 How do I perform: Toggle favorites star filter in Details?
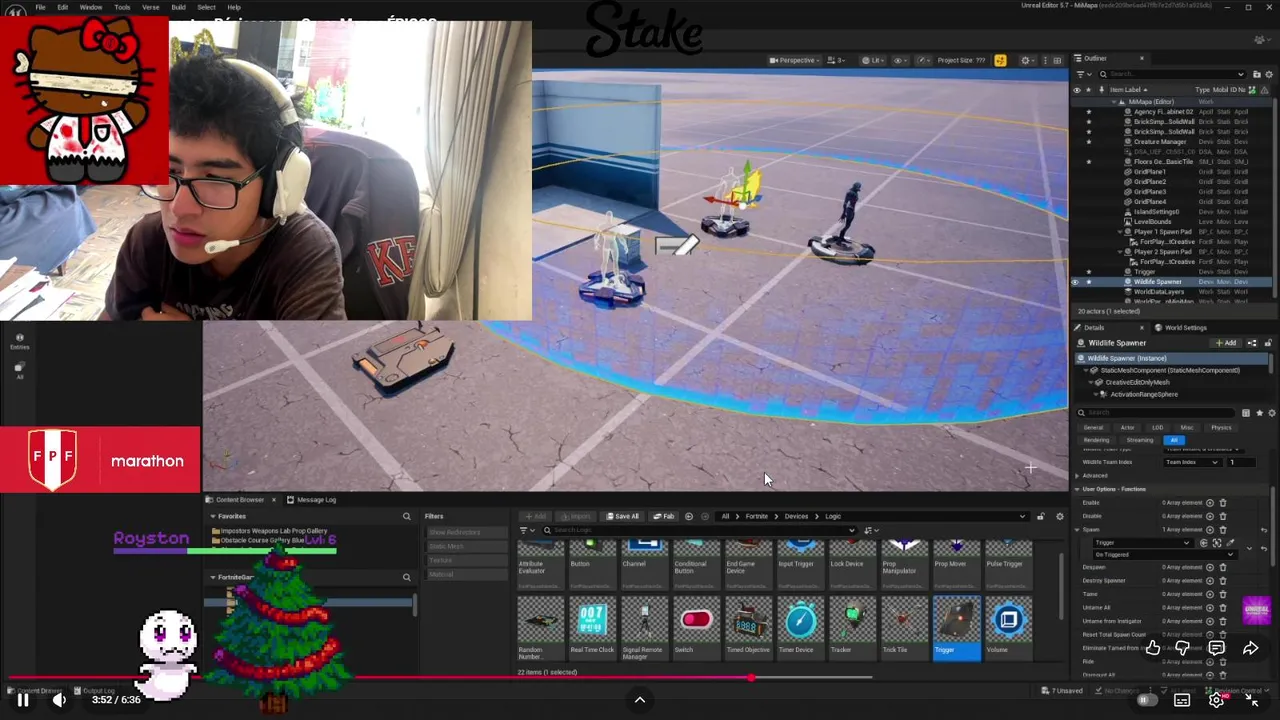coord(1259,413)
